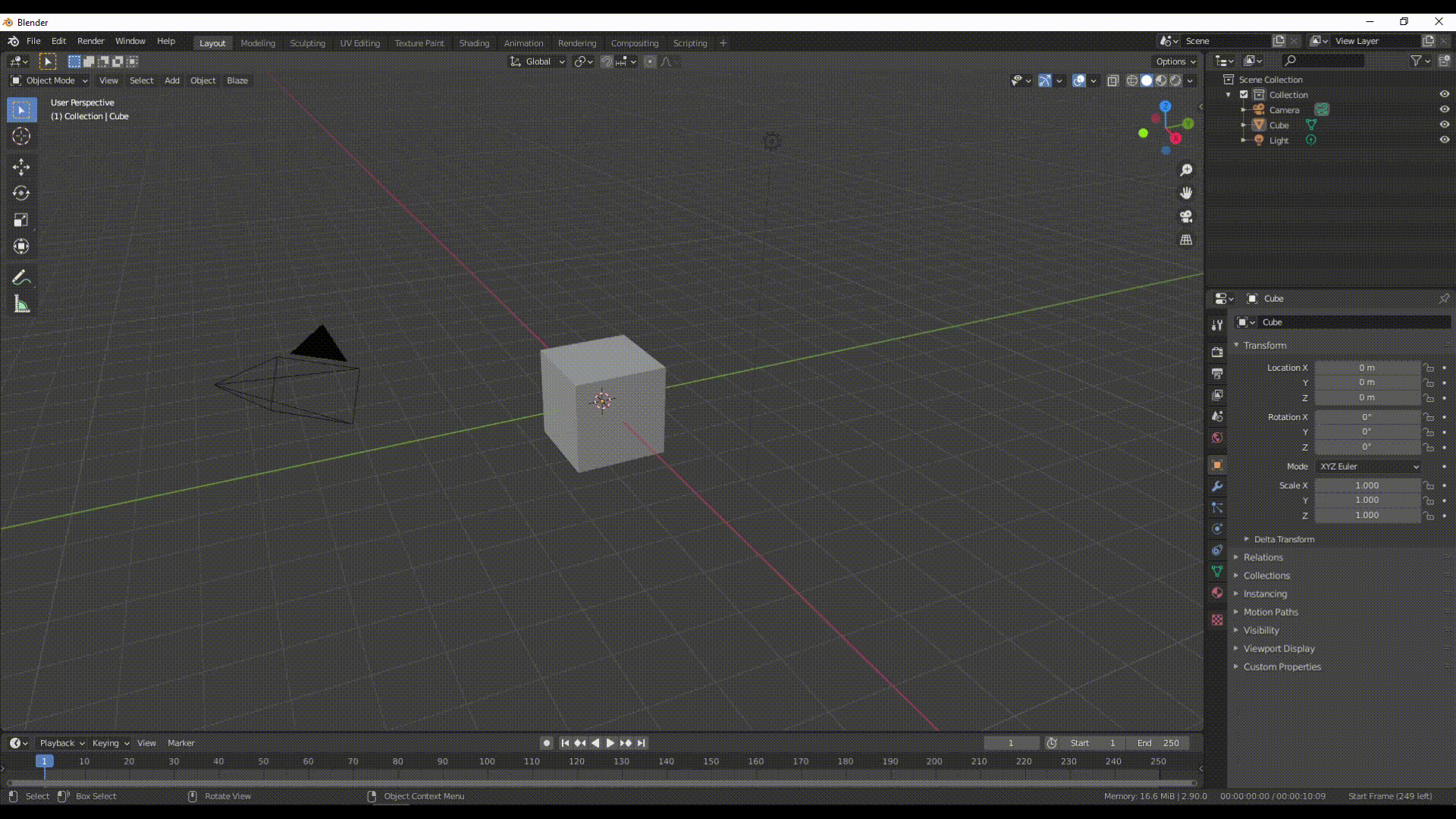Select the Annotate tool icon
The image size is (1456, 819).
pyautogui.click(x=22, y=277)
